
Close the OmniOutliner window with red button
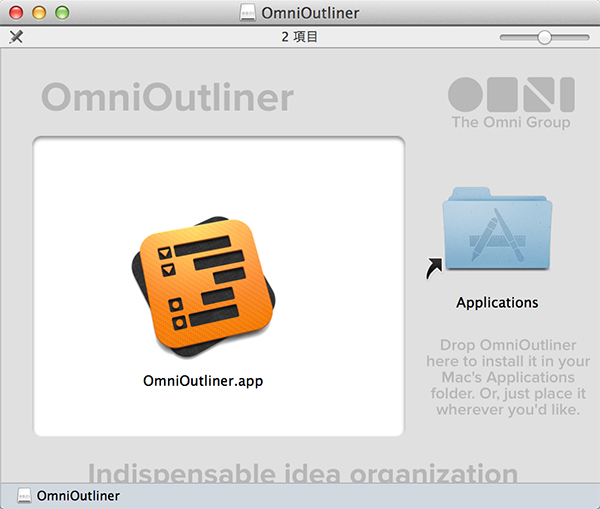point(16,13)
